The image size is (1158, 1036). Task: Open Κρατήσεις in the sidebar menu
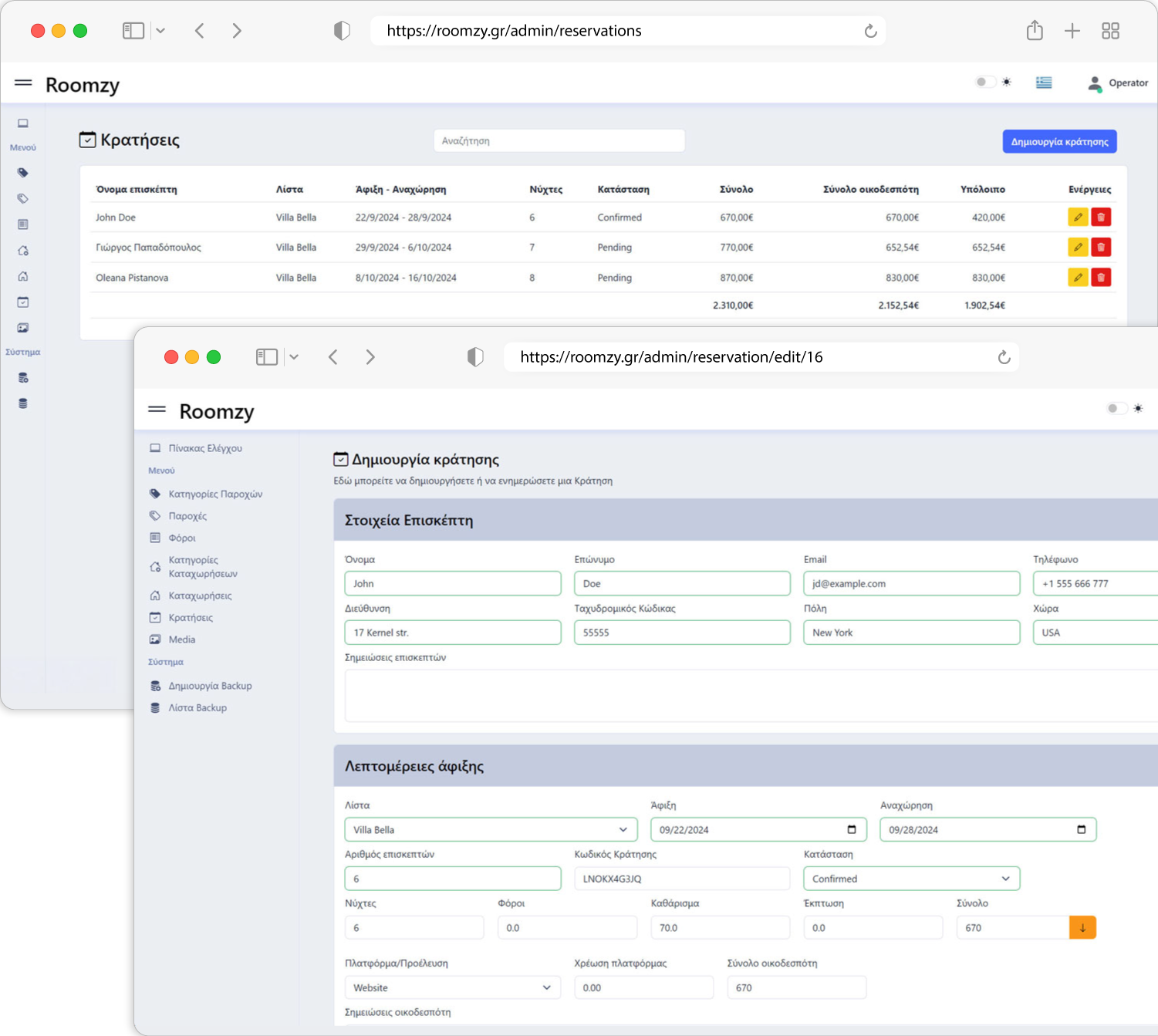(191, 618)
